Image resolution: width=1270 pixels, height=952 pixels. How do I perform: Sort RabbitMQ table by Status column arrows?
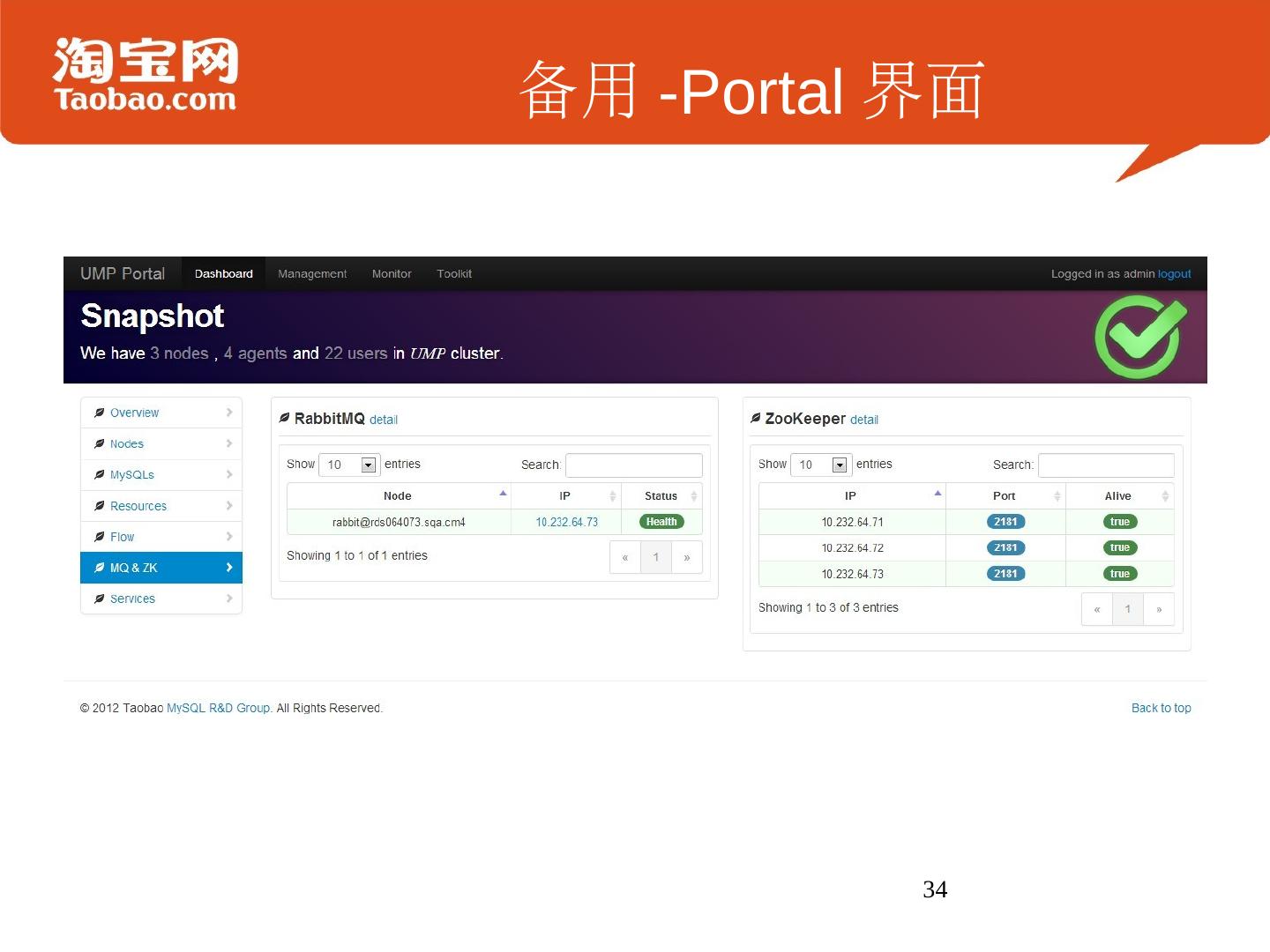pyautogui.click(x=694, y=496)
